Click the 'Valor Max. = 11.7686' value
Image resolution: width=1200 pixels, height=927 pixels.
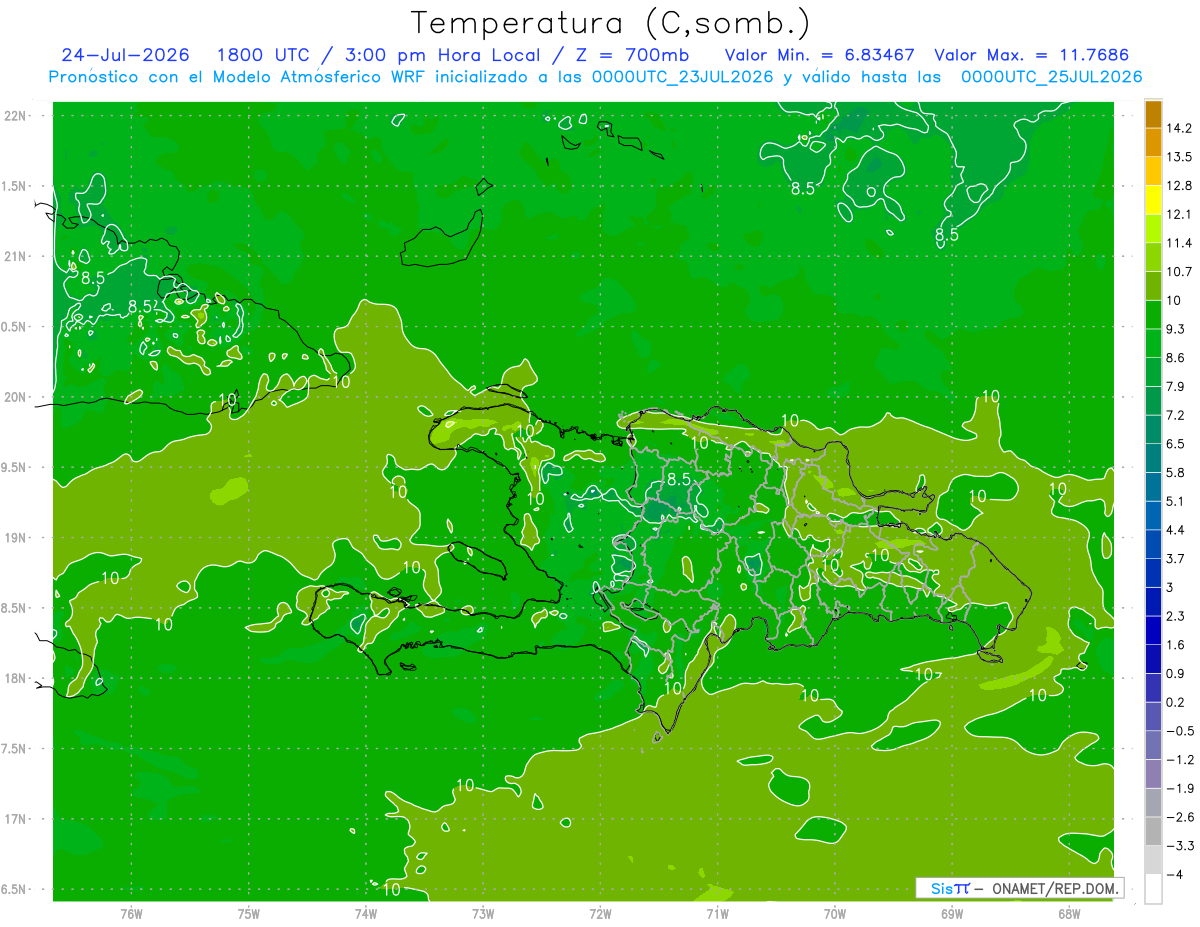[1031, 55]
